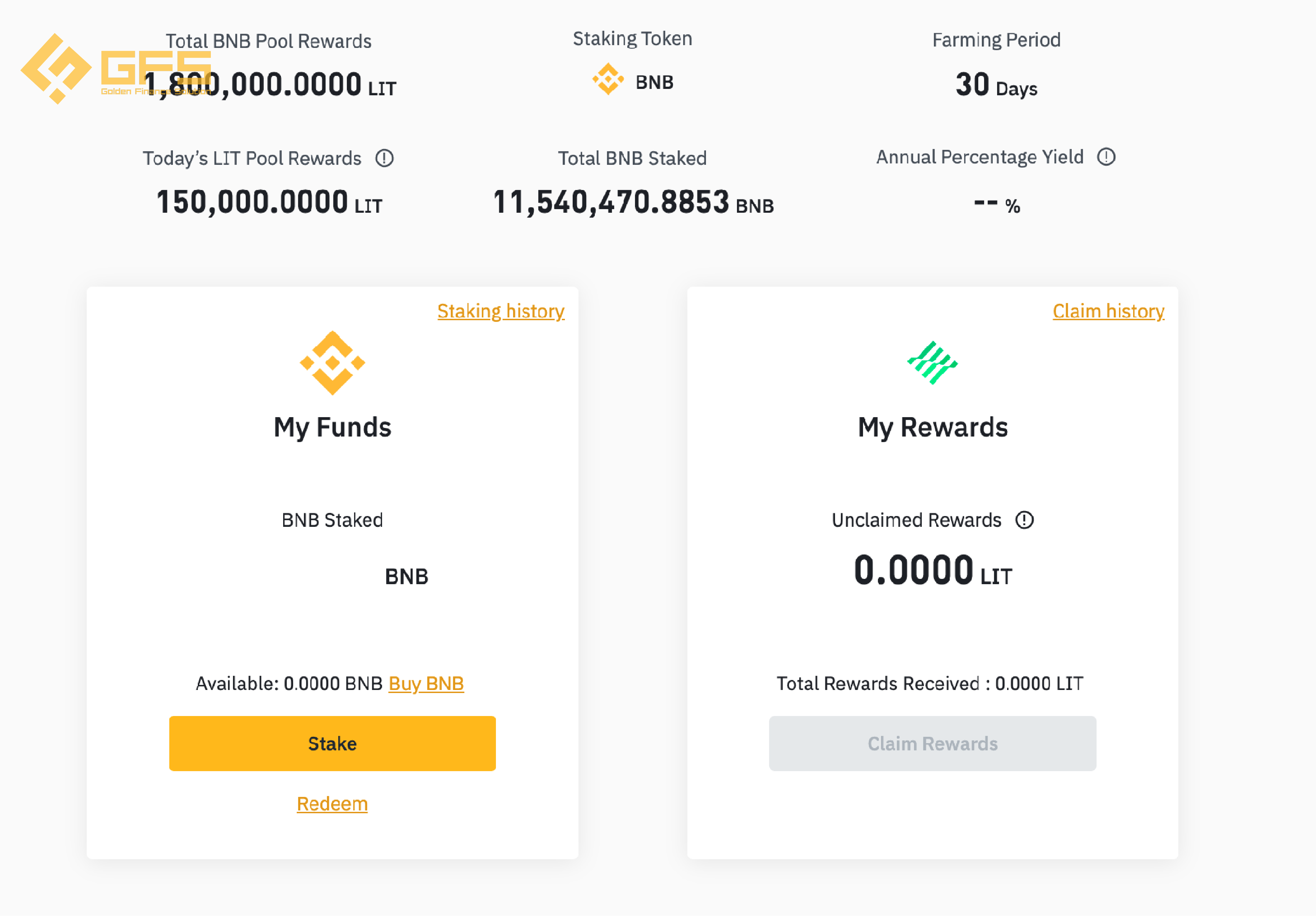Open the Claim history link
The width and height of the screenshot is (1316, 916).
1108,311
